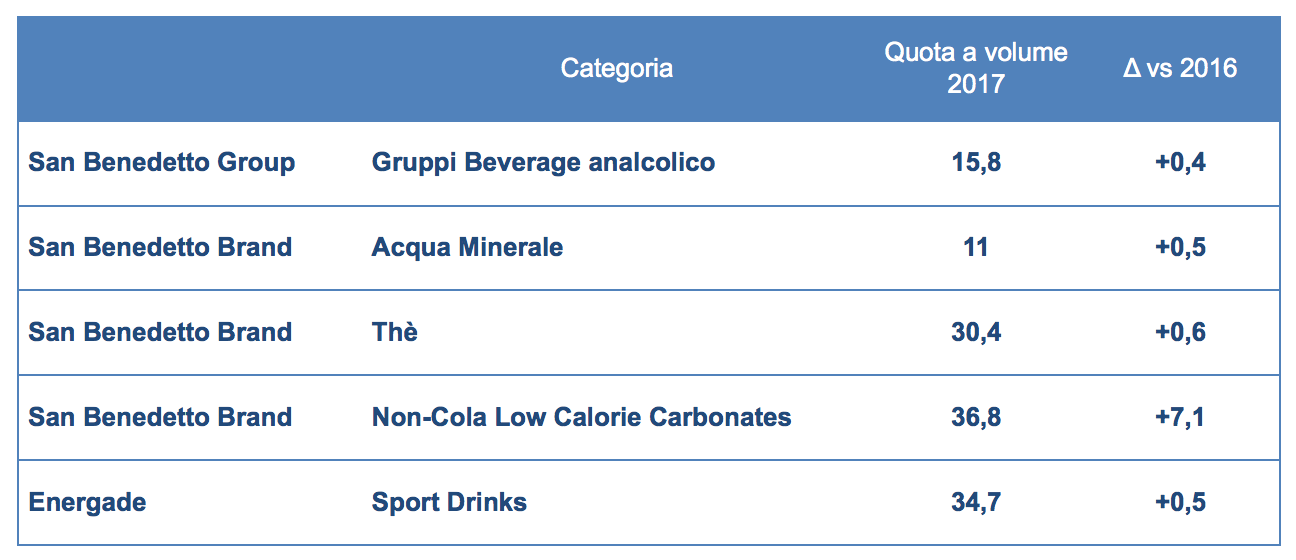Select Non-Cola Low Calorie Carbonates cell
The width and height of the screenshot is (1296, 560).
[x=581, y=417]
